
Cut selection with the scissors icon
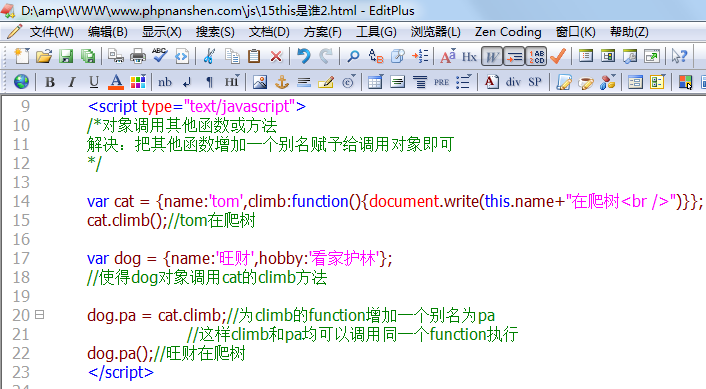(209, 56)
